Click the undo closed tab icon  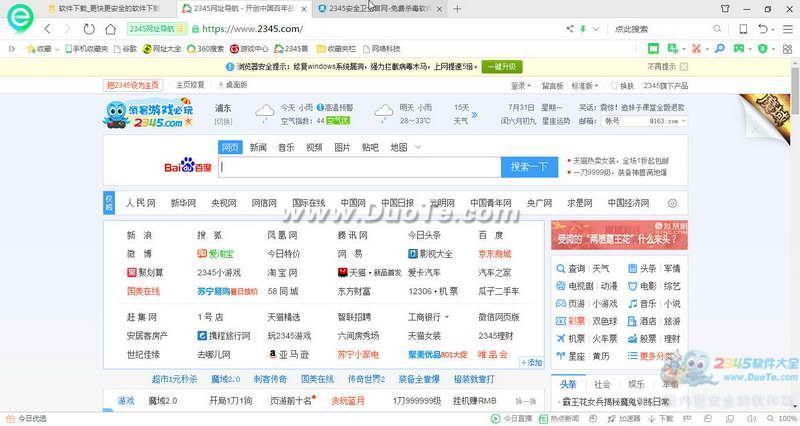[x=763, y=29]
